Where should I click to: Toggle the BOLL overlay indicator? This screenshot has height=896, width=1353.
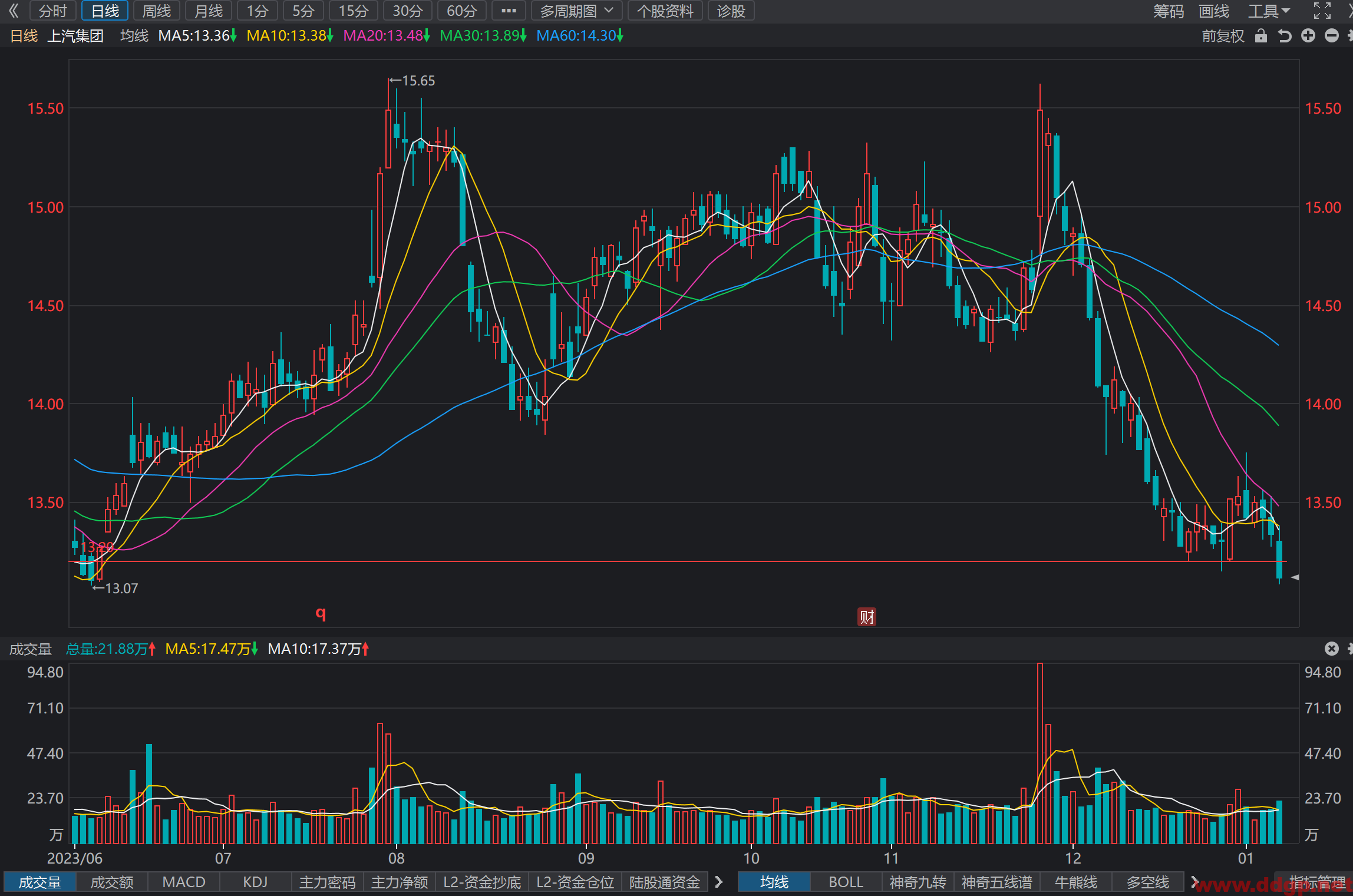point(846,882)
